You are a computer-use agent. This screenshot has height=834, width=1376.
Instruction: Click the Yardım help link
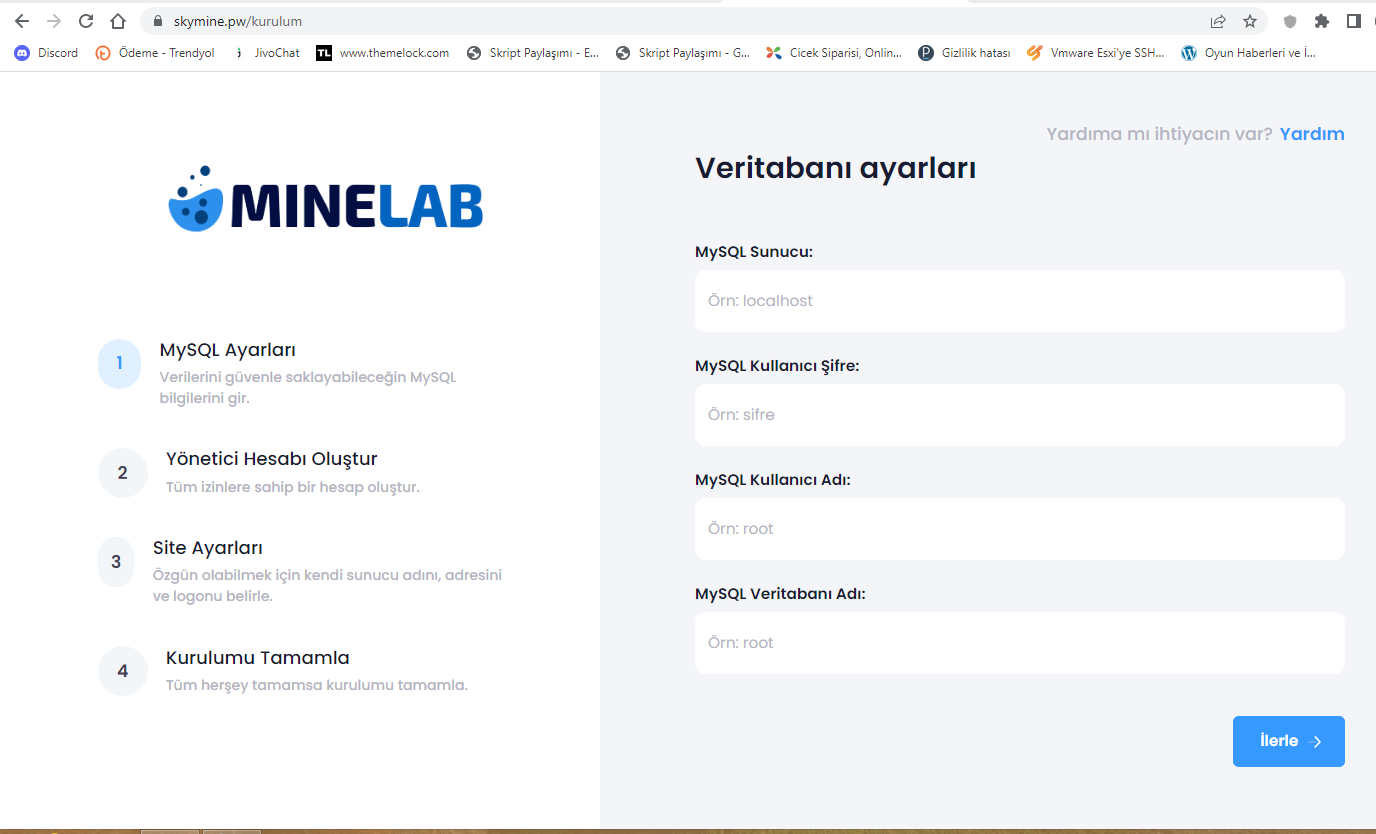pyautogui.click(x=1312, y=134)
